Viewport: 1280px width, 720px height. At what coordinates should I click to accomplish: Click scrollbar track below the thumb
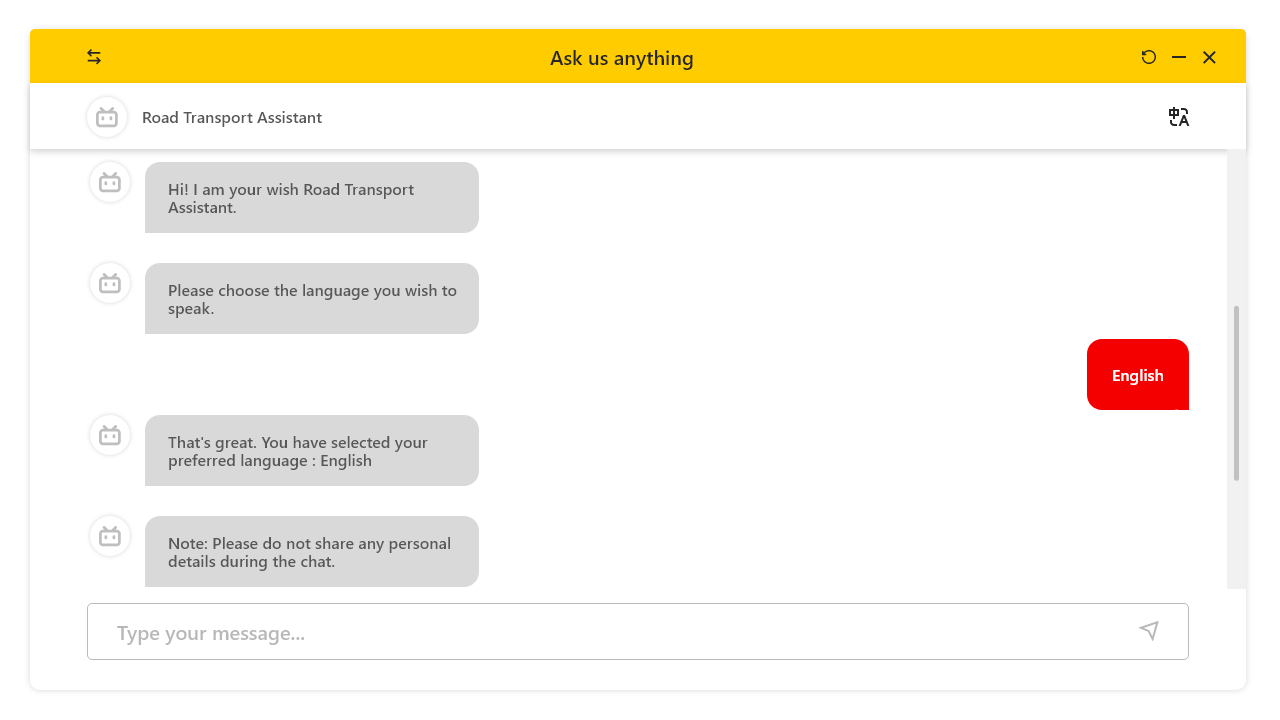coord(1236,535)
